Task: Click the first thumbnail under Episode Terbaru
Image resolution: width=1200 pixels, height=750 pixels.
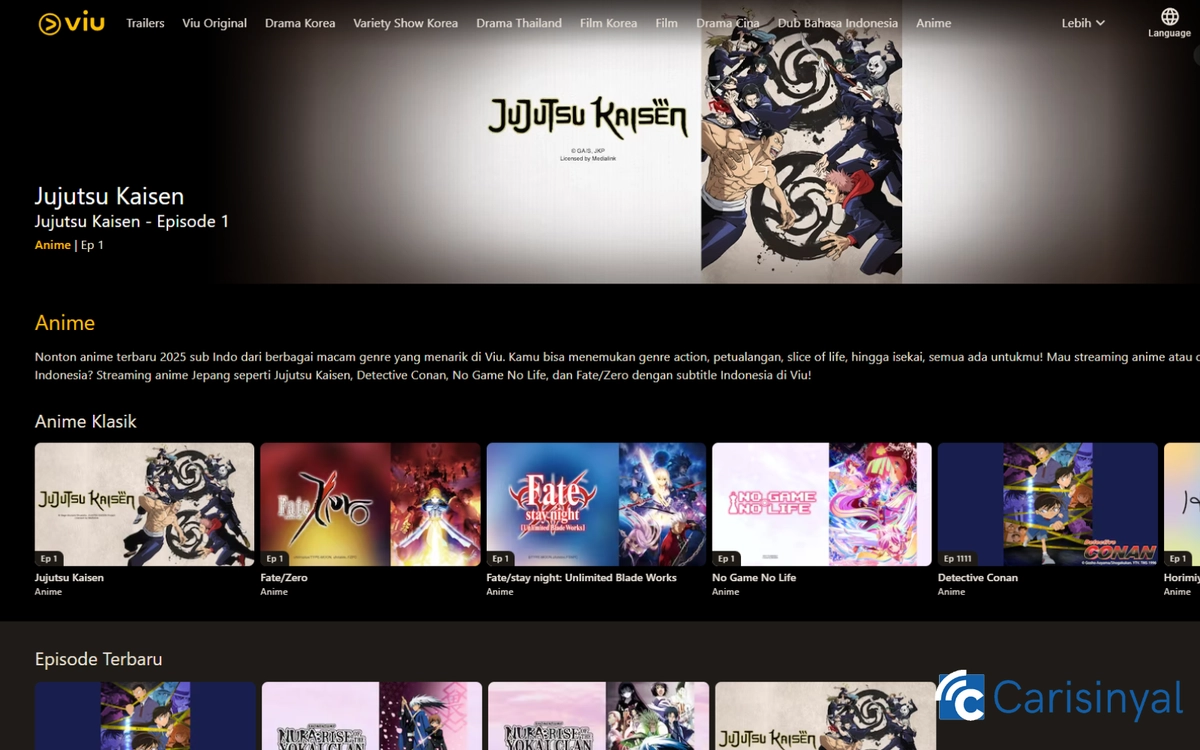Action: [x=144, y=715]
